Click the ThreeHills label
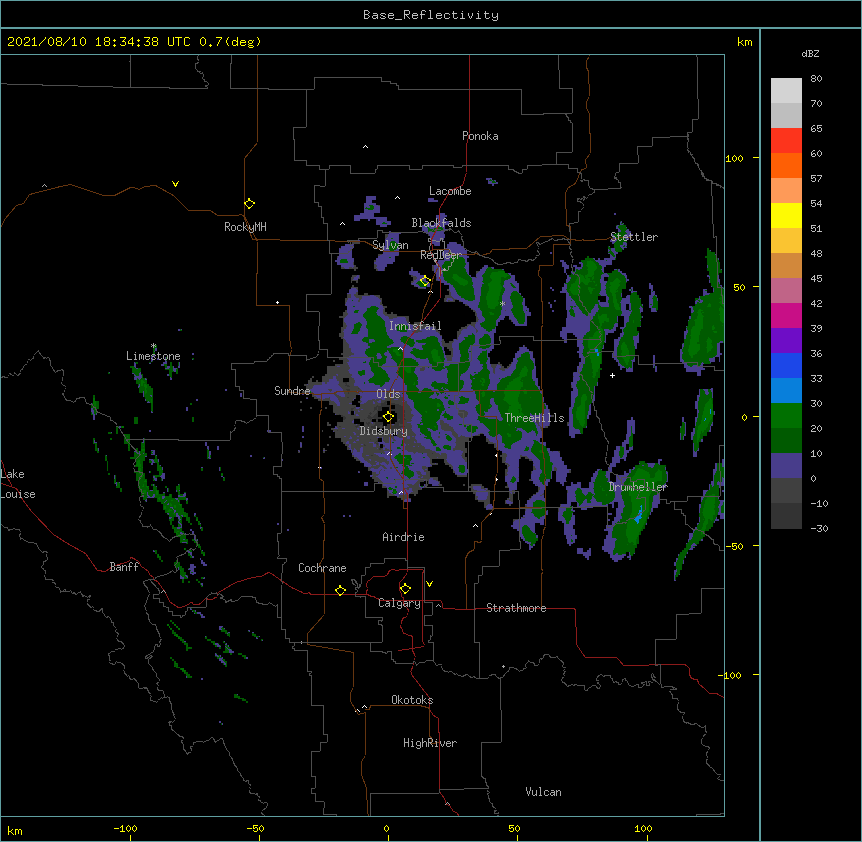Image resolution: width=862 pixels, height=842 pixels. pyautogui.click(x=534, y=418)
